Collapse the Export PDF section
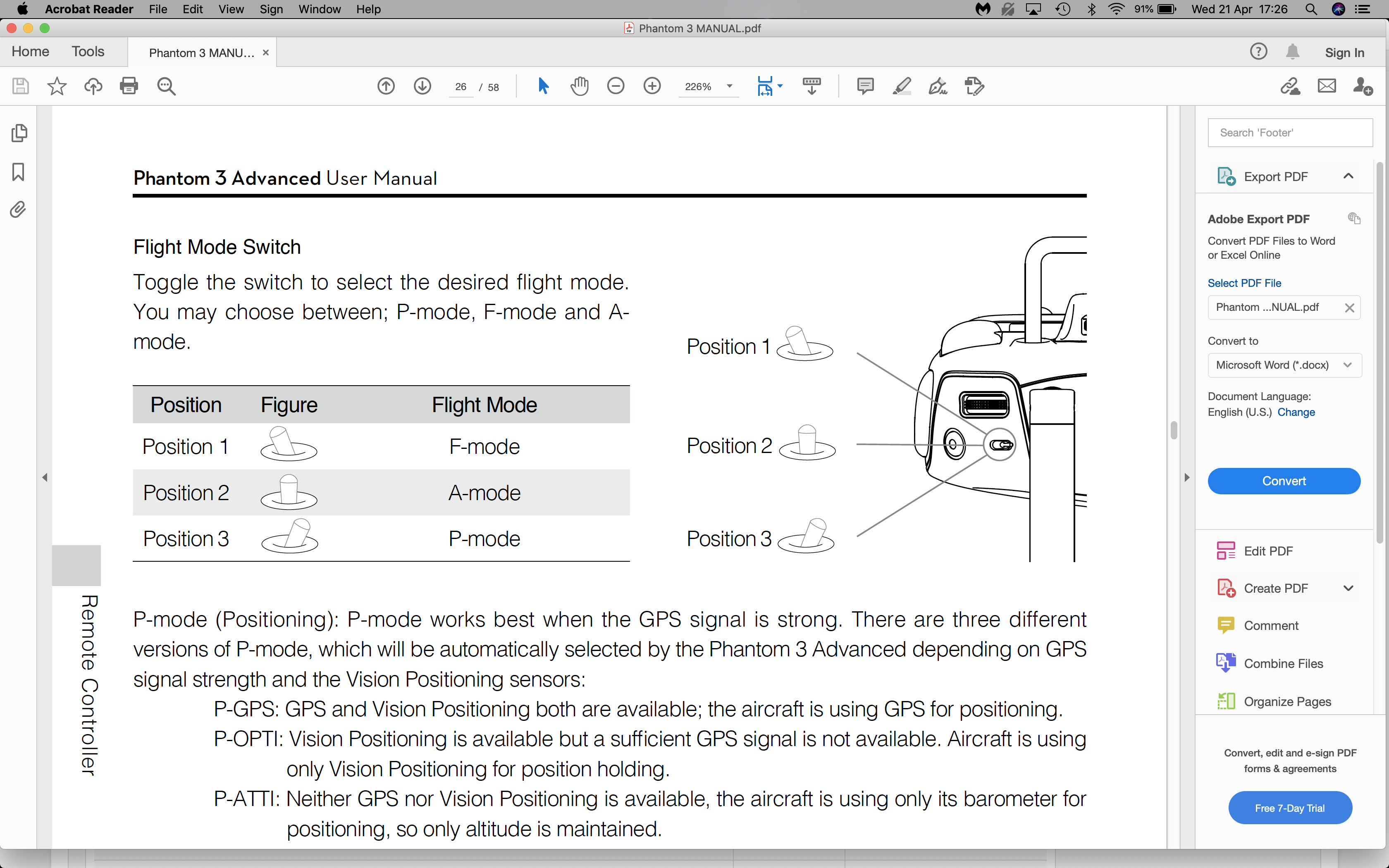Screen dimensions: 1389x868 coord(1348,176)
